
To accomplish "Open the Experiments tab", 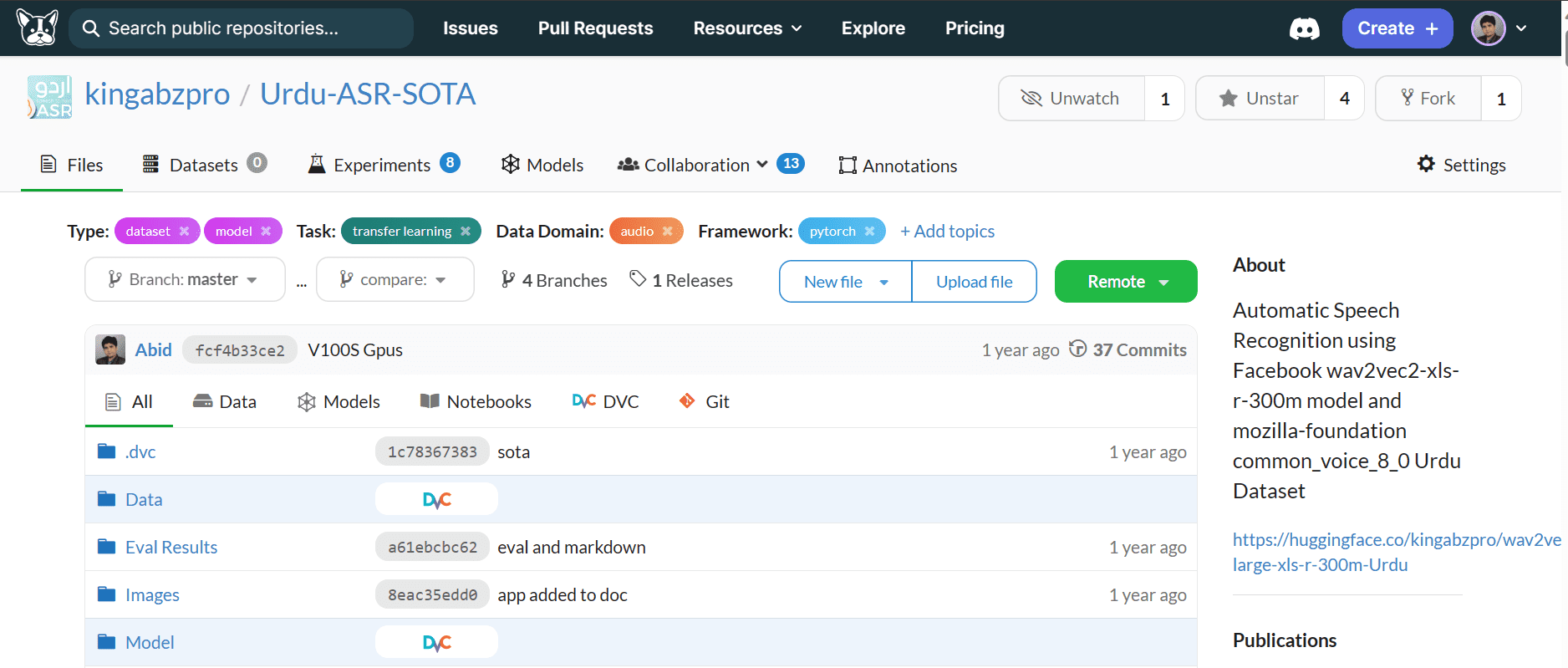I will pos(384,165).
